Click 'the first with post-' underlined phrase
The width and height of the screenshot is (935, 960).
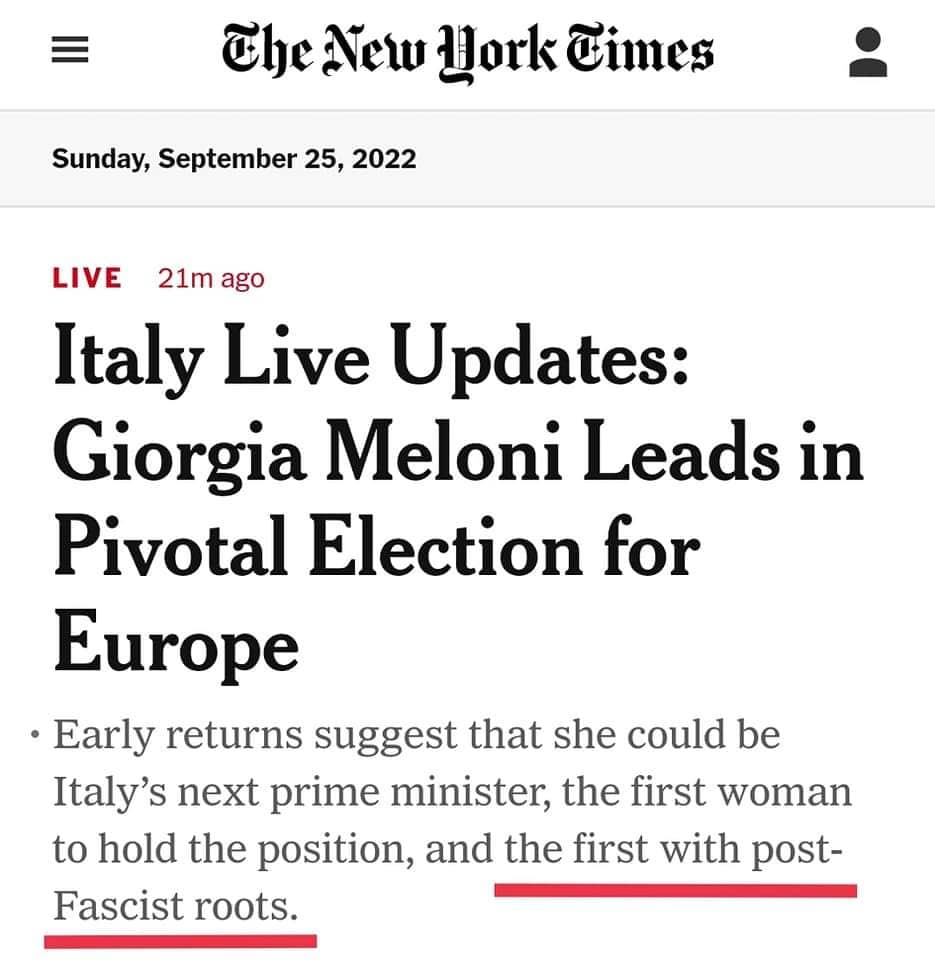(x=674, y=849)
